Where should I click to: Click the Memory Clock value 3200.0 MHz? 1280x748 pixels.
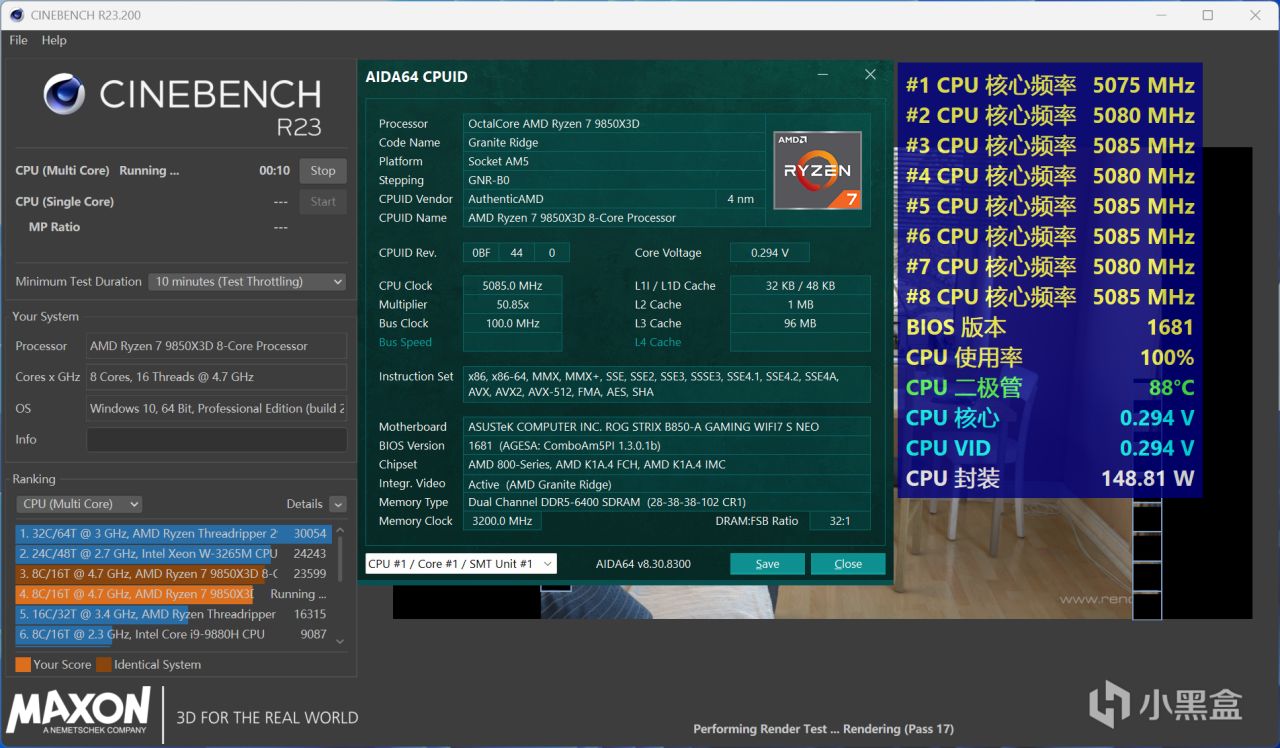click(502, 521)
